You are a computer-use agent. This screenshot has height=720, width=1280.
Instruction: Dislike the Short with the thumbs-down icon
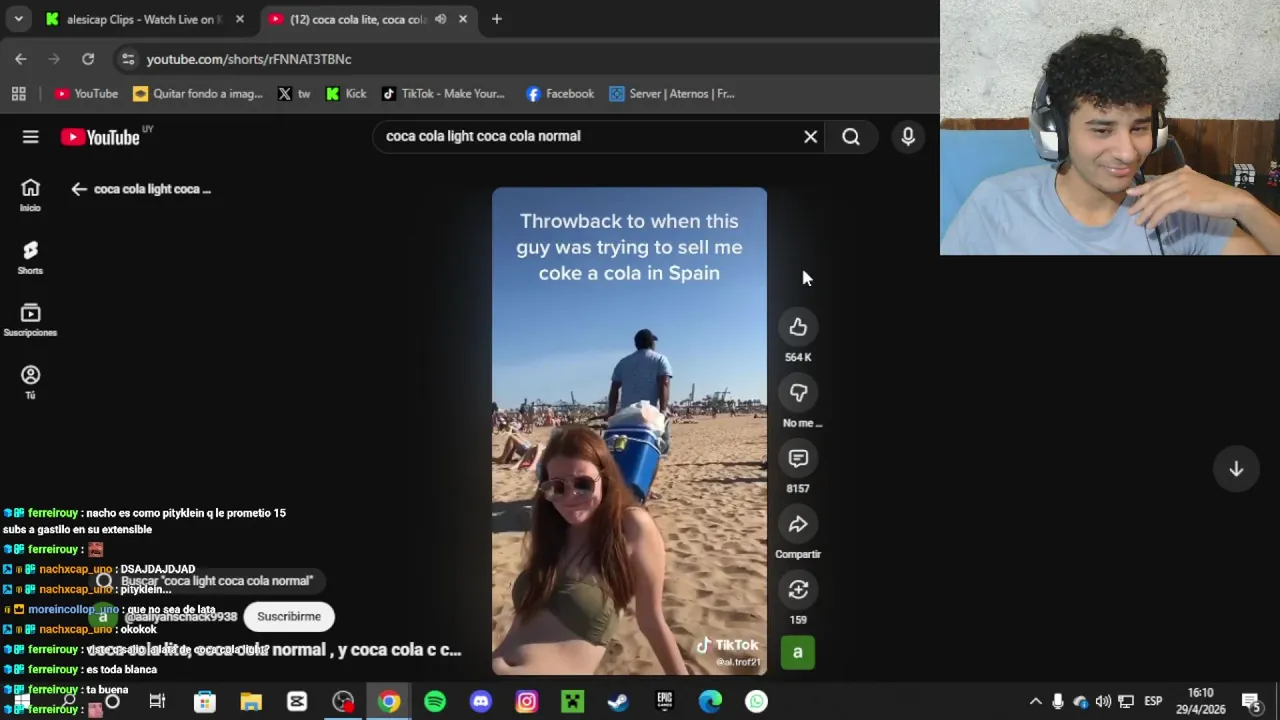pyautogui.click(x=798, y=393)
